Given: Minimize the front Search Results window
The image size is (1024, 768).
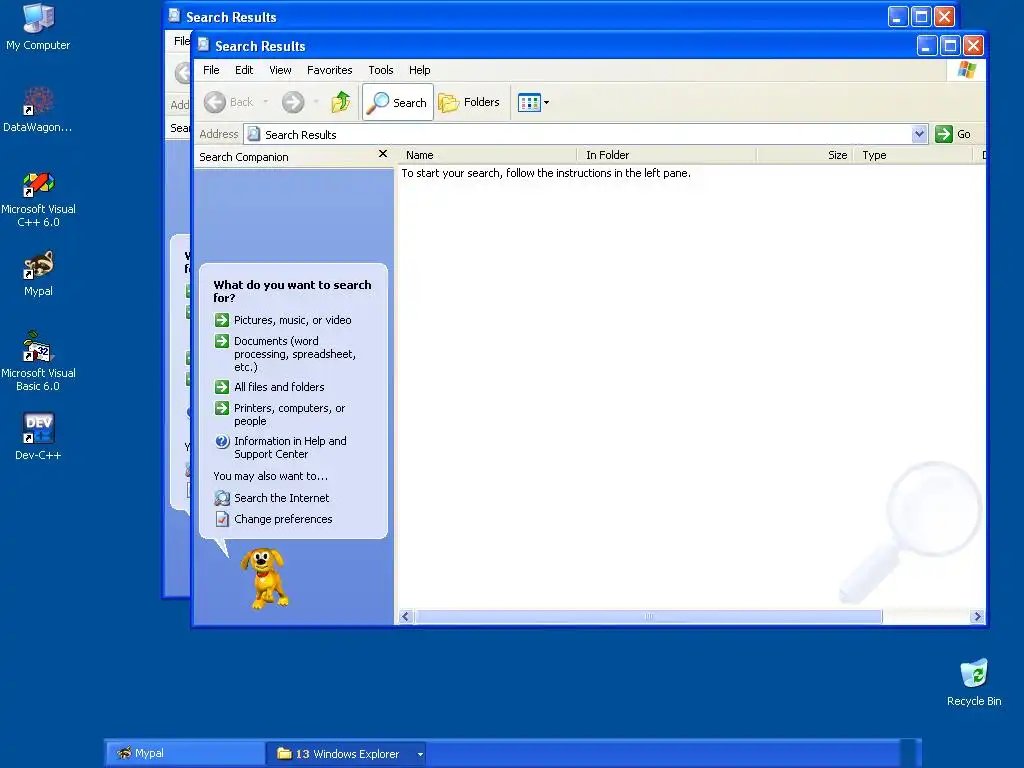Looking at the screenshot, I should click(926, 46).
